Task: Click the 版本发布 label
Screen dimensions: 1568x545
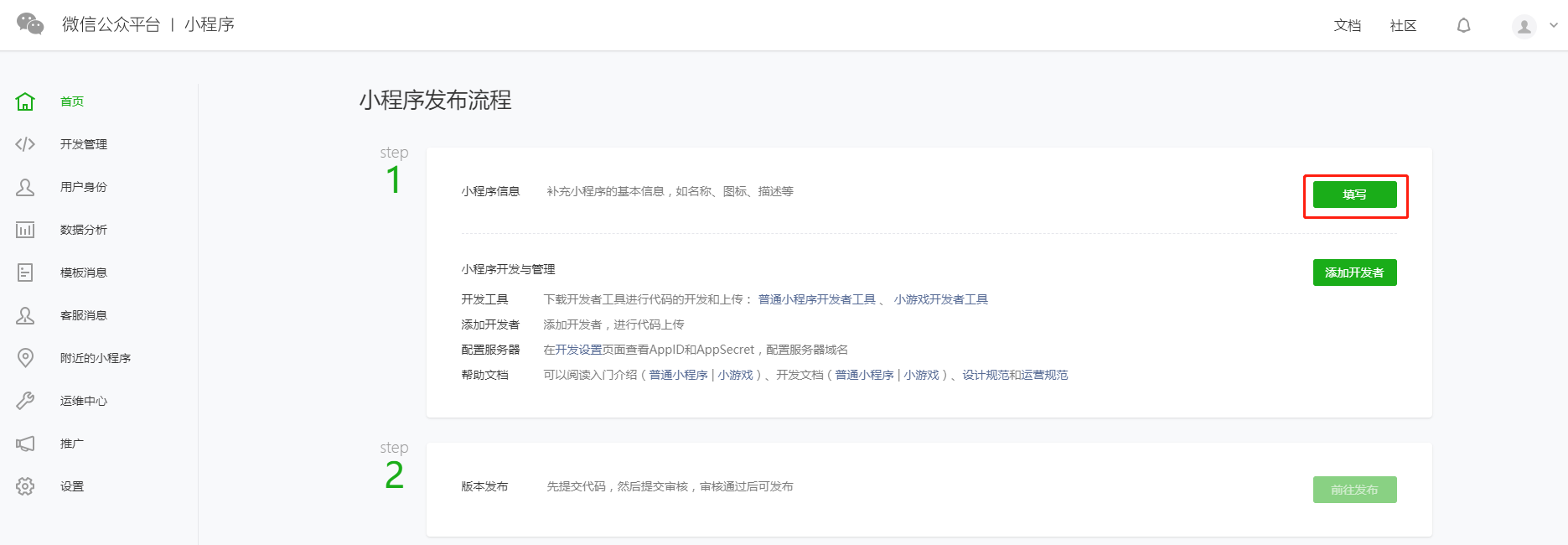Action: point(484,486)
